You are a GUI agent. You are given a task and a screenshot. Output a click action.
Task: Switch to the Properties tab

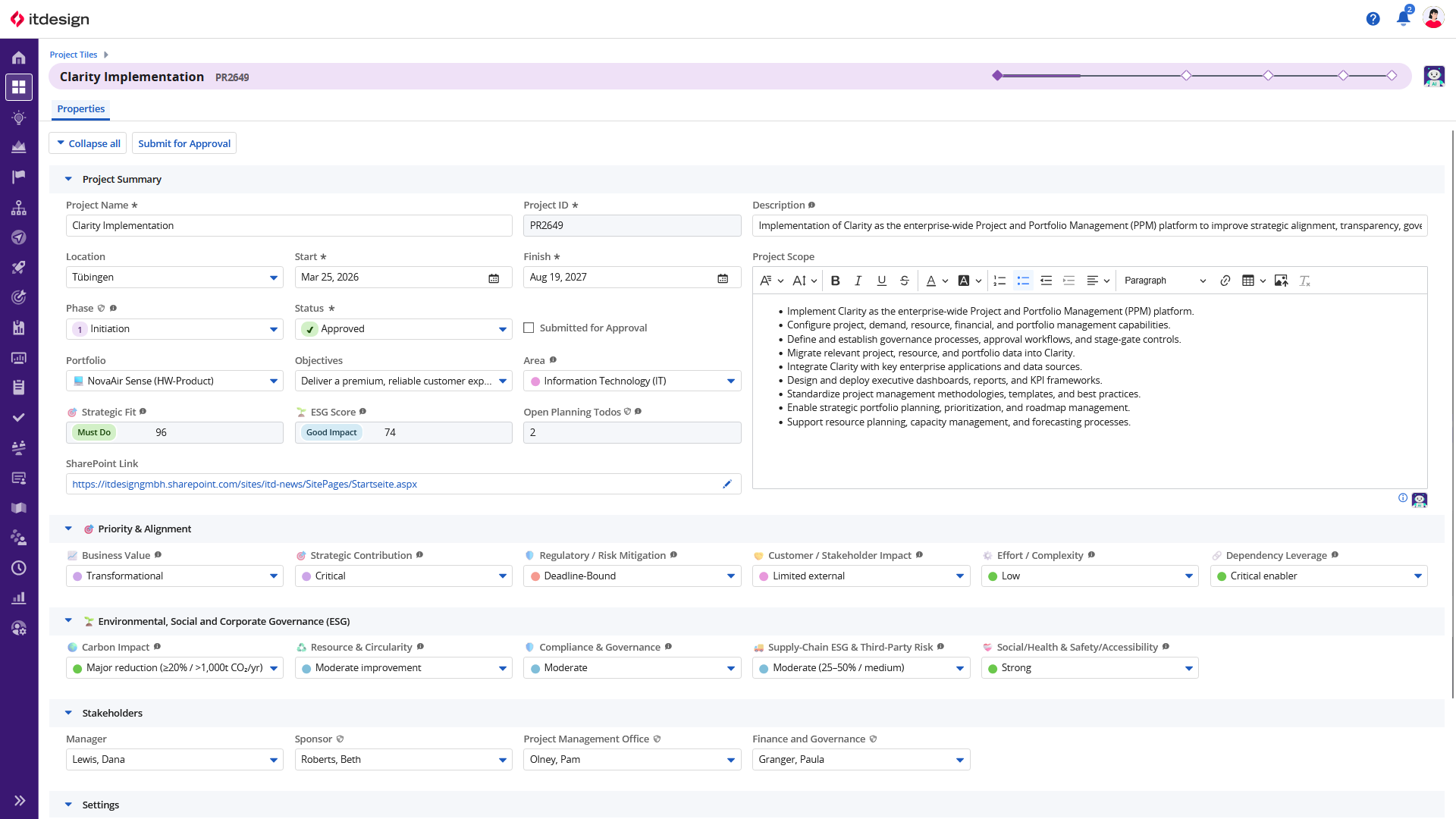click(81, 109)
